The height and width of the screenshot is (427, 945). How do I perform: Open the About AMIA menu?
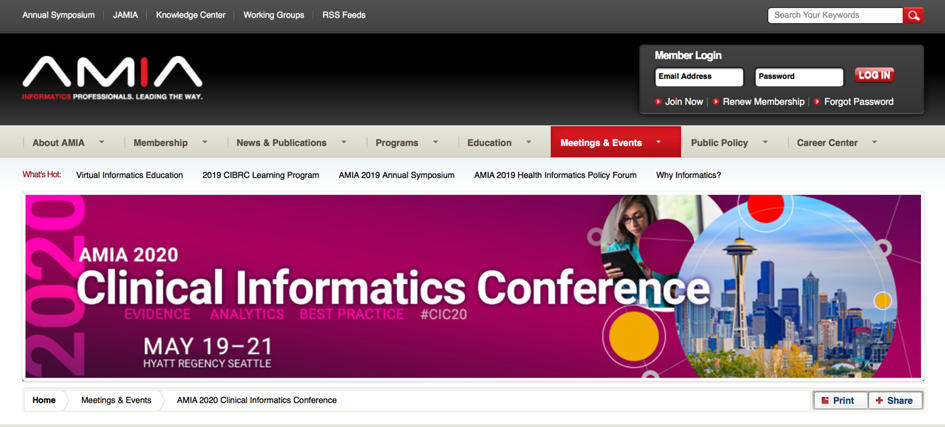tap(58, 143)
